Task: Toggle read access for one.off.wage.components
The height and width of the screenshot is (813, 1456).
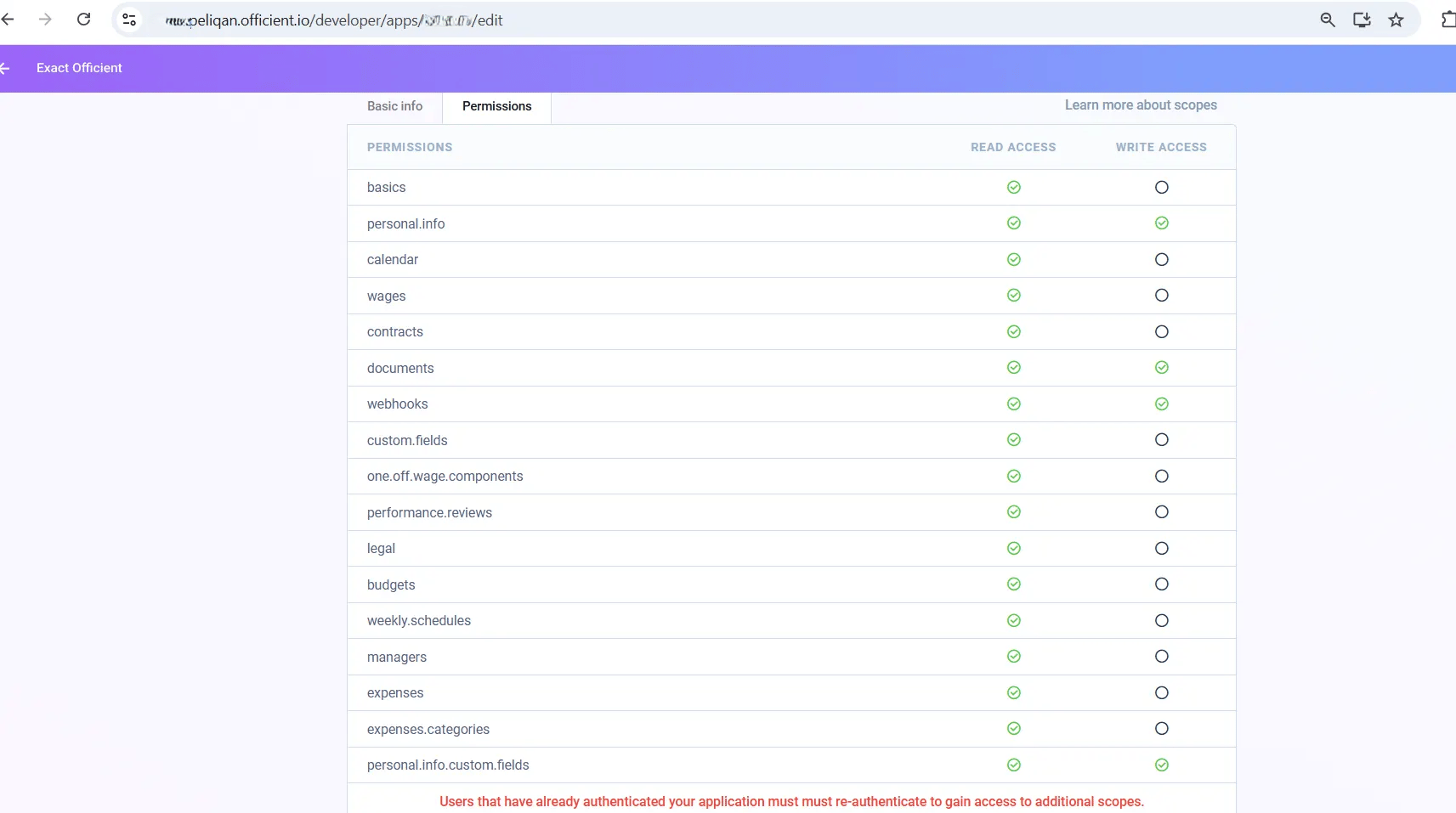Action: click(x=1013, y=476)
